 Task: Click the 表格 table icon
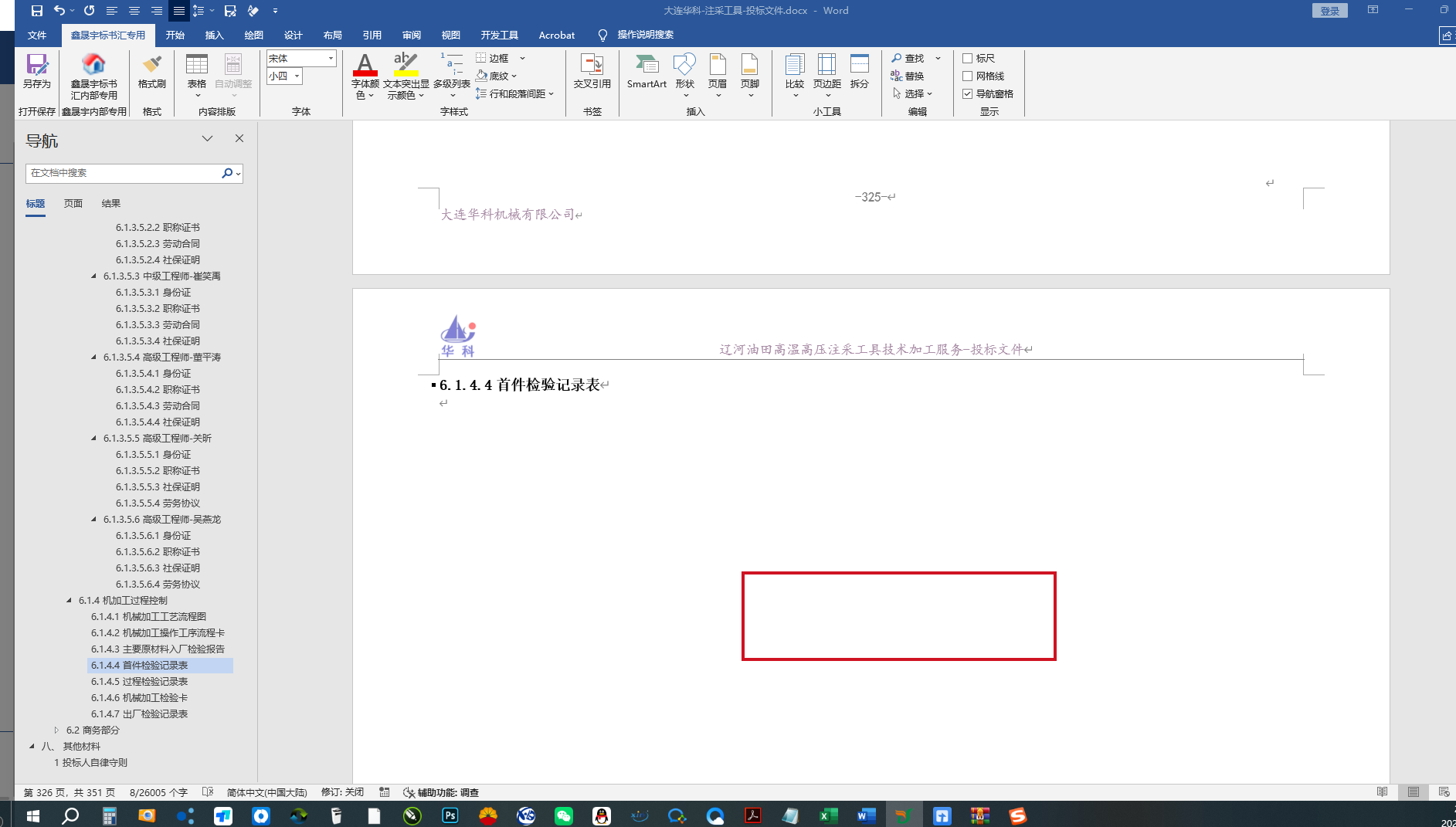coord(197,75)
